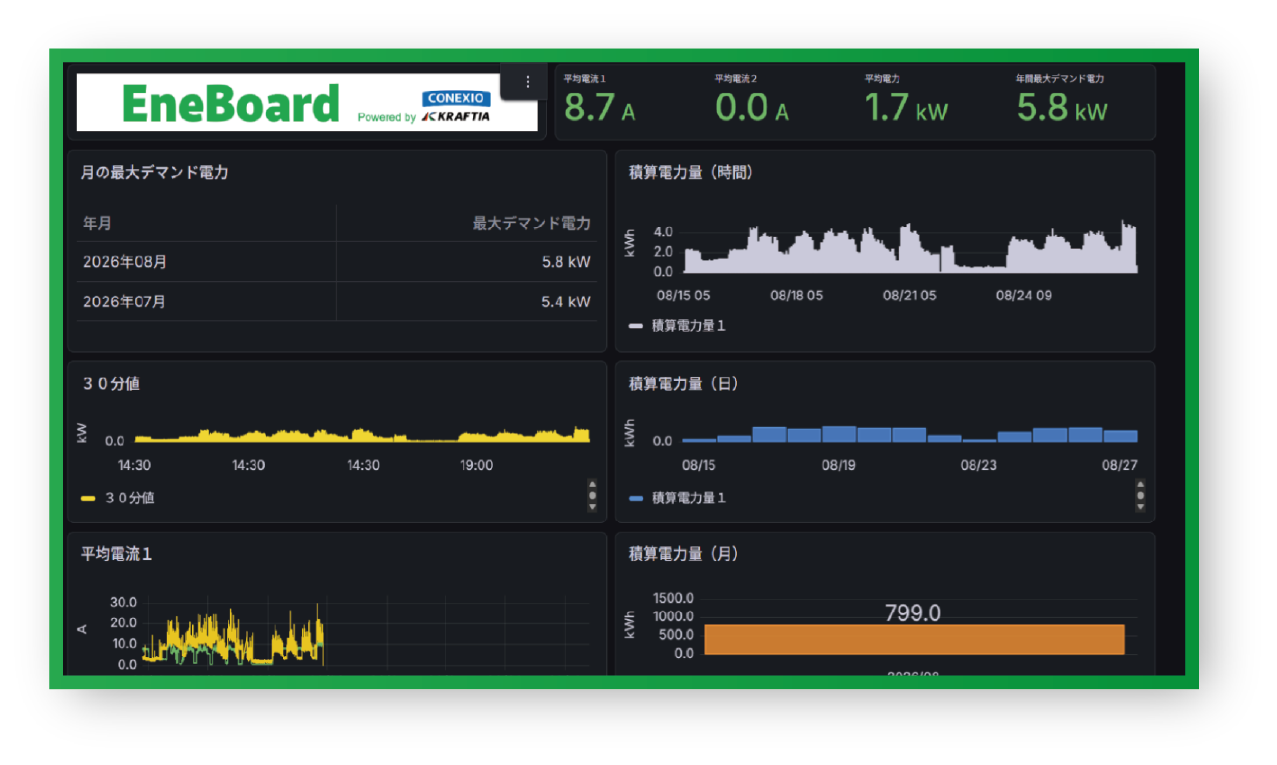Toggle the 積算電力量1 legend in the daily chart
Viewport: 1277px width, 765px height.
coord(689,497)
